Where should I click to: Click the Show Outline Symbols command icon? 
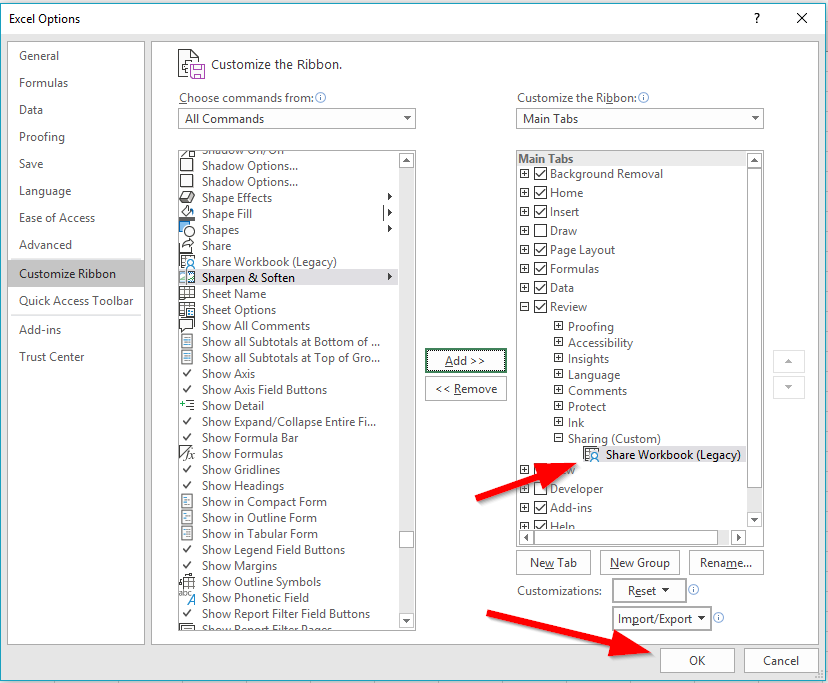[x=188, y=581]
